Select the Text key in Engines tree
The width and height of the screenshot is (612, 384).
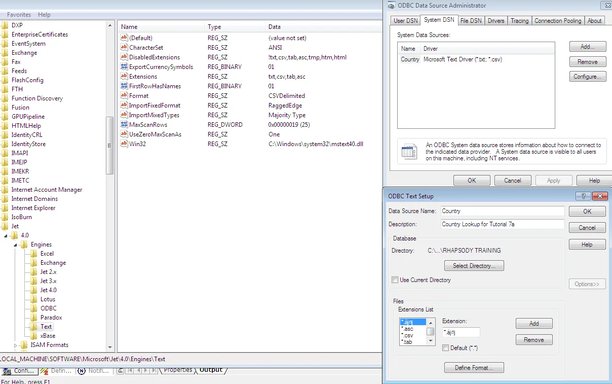(46, 327)
